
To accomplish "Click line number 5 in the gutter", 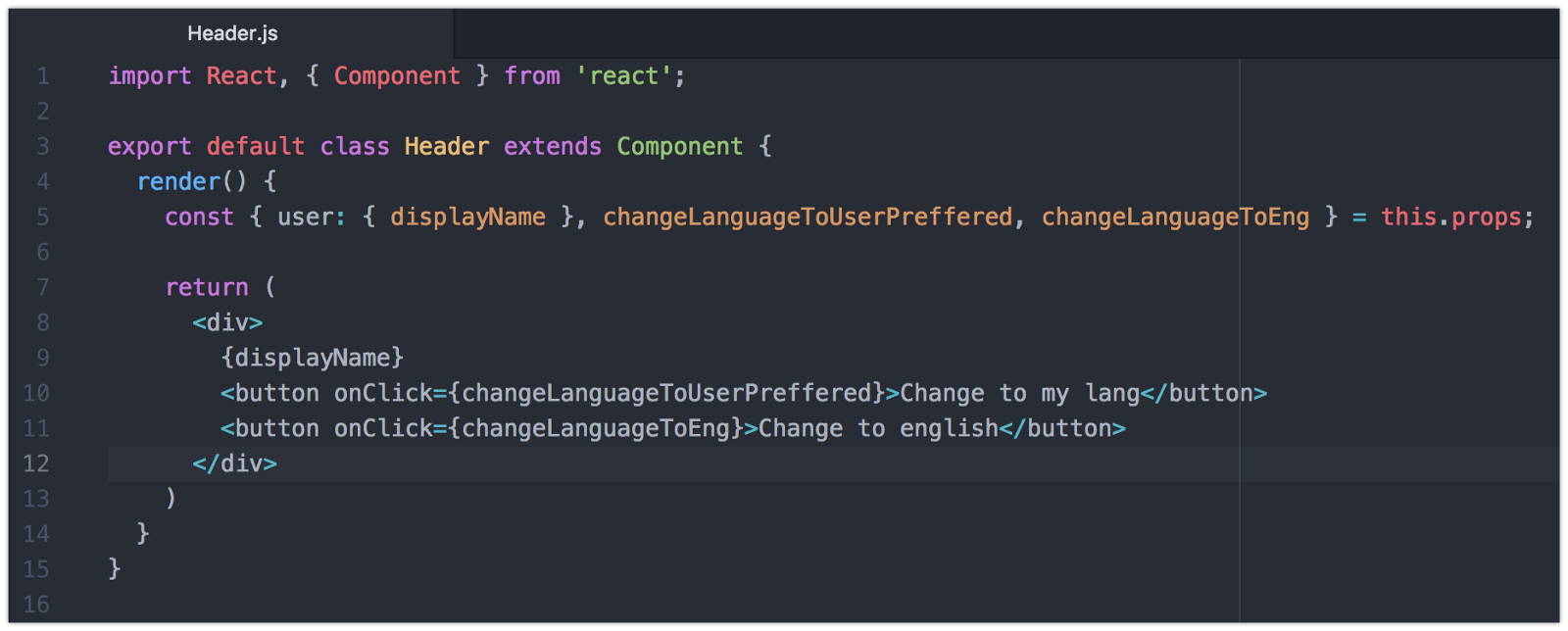I will point(42,218).
